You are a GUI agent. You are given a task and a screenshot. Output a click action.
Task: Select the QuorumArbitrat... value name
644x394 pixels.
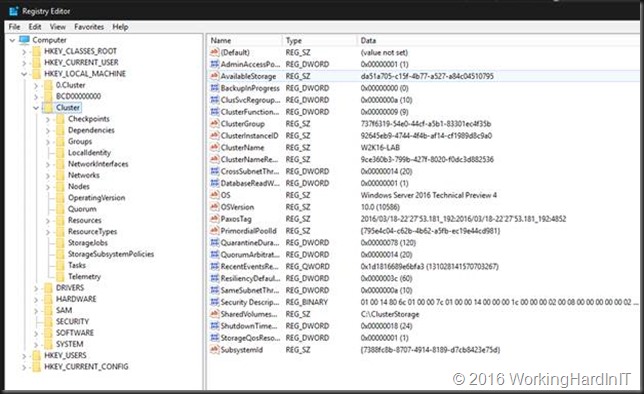250,255
